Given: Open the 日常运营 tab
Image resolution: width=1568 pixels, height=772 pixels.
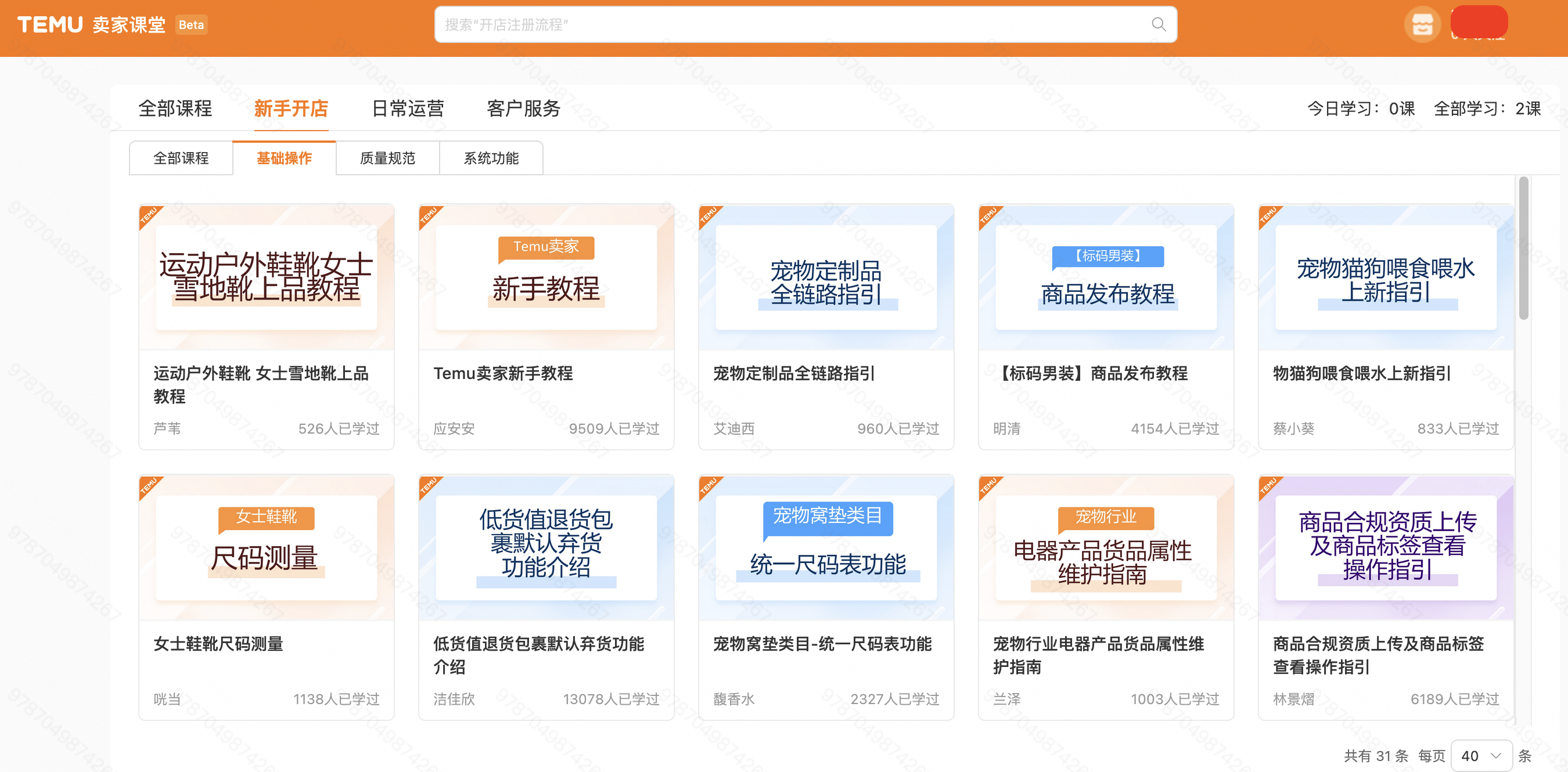Looking at the screenshot, I should point(408,109).
